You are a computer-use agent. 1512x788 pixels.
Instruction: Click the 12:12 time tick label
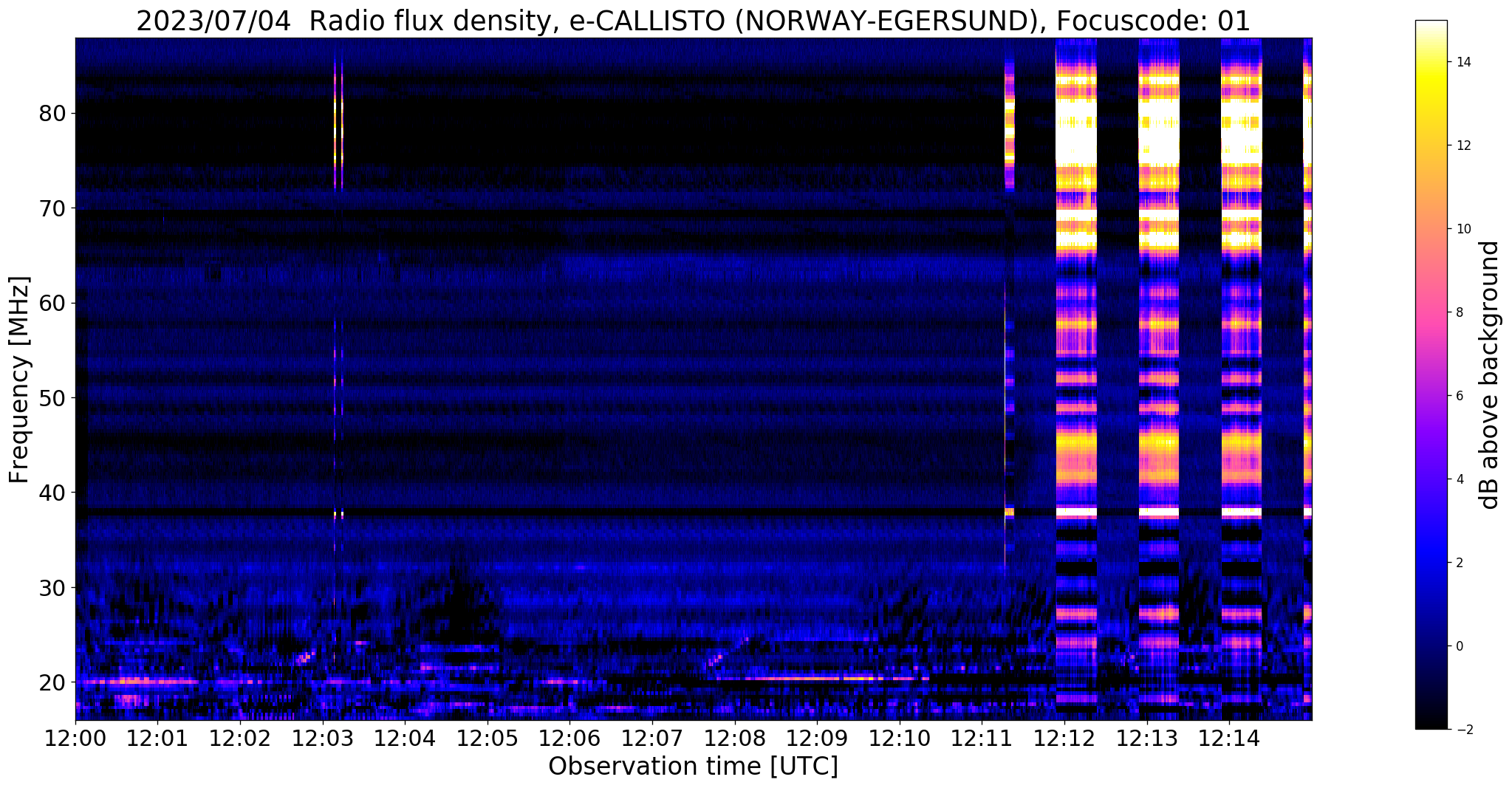click(1064, 738)
